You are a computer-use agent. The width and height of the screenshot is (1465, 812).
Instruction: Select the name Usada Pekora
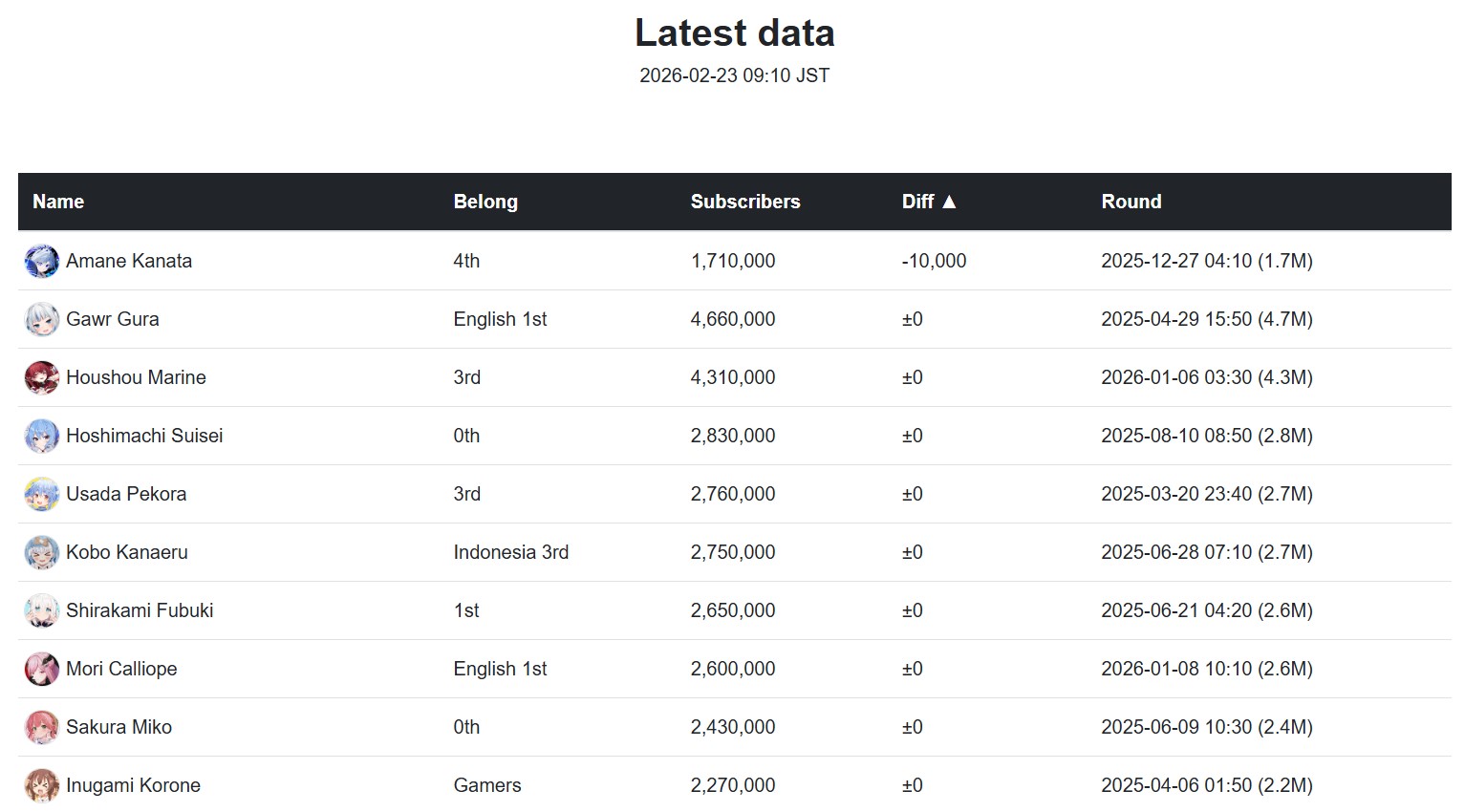point(126,494)
